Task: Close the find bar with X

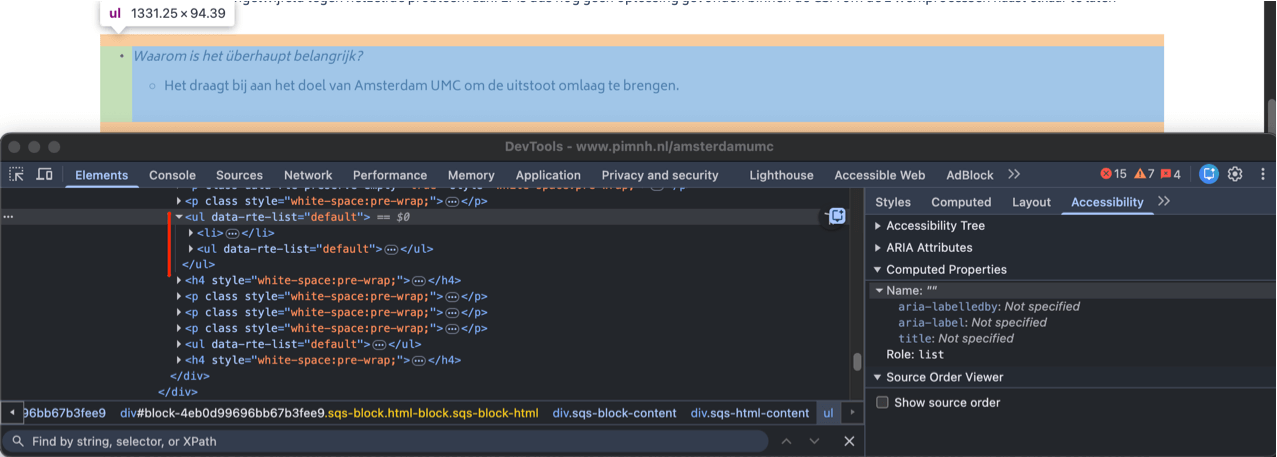Action: (x=849, y=441)
